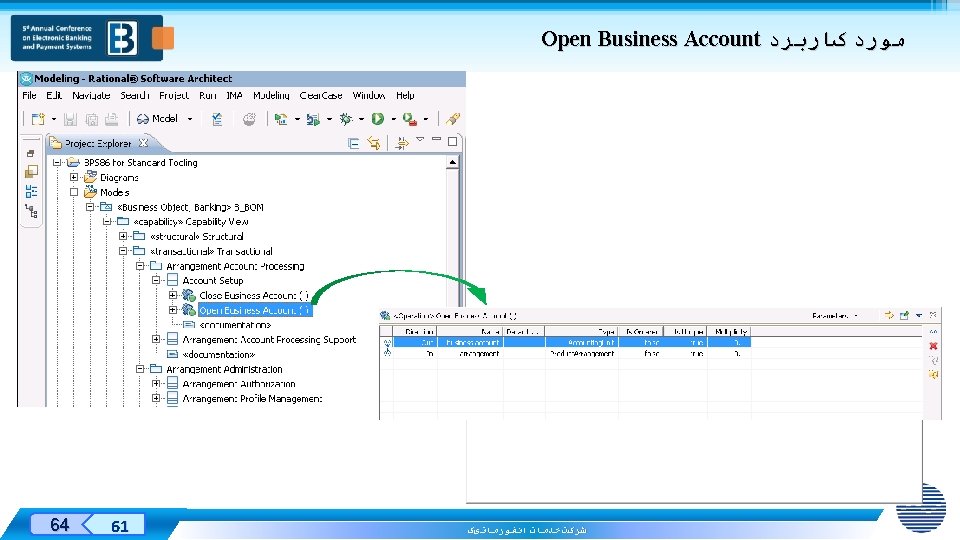Open the Help menu
The height and width of the screenshot is (540, 960).
click(405, 96)
